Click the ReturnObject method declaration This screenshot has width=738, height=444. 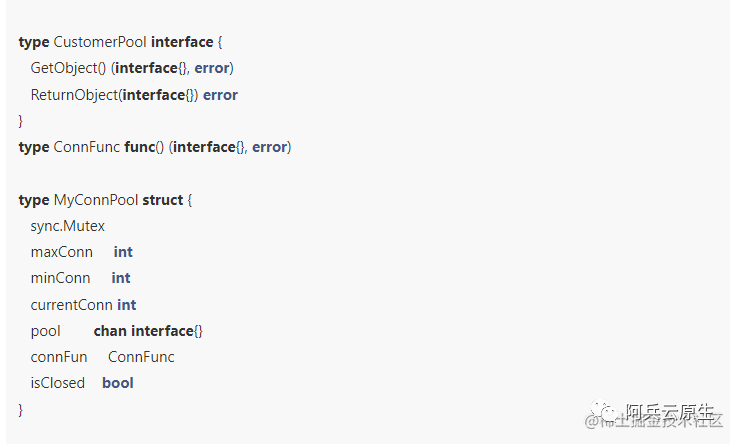click(134, 95)
